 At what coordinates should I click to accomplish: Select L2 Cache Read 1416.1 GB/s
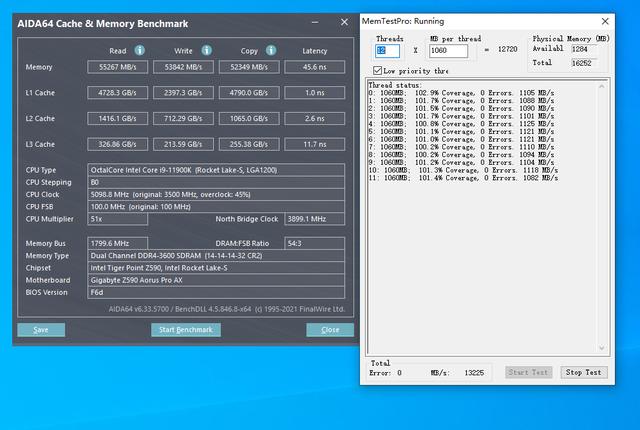(118, 118)
